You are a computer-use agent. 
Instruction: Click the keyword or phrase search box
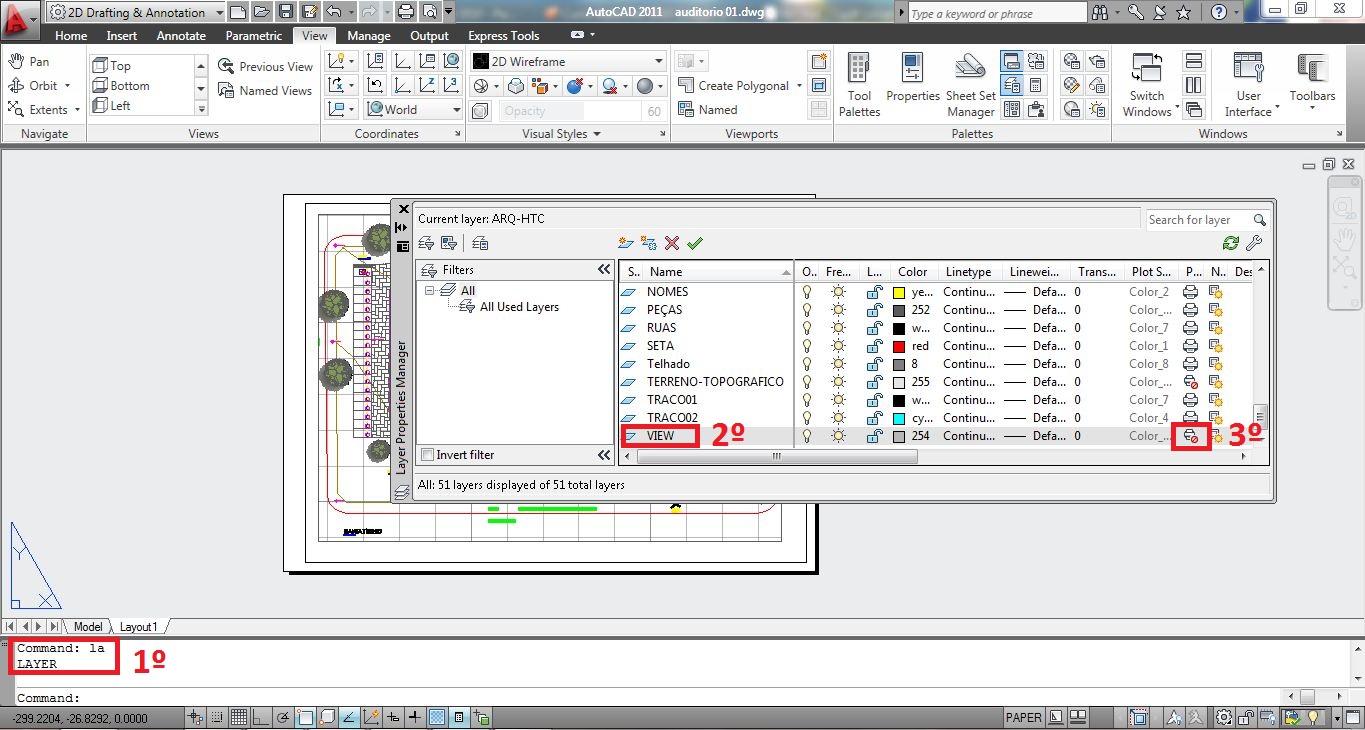pos(996,13)
